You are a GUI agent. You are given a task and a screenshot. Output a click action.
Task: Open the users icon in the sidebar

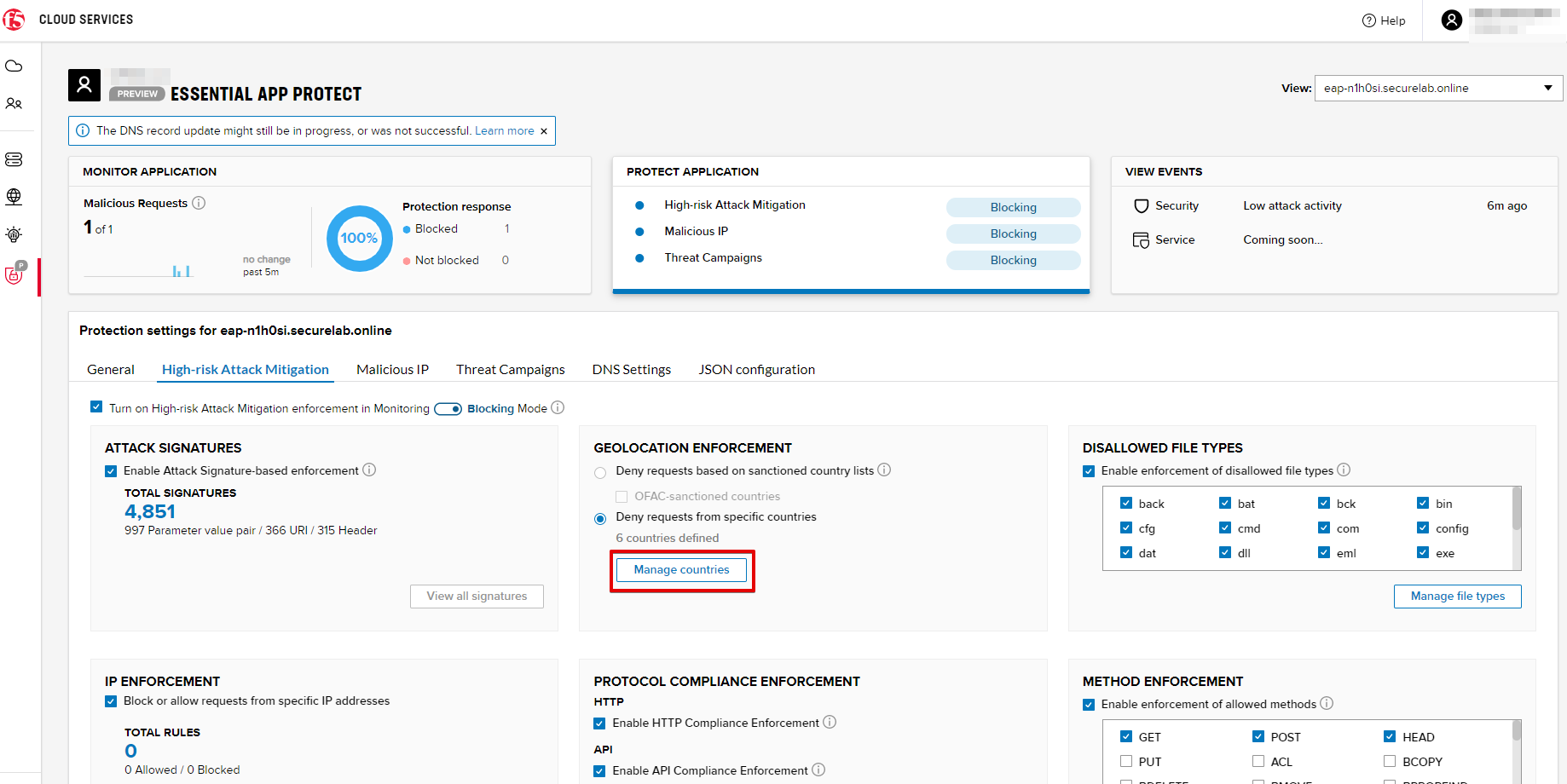coord(14,103)
